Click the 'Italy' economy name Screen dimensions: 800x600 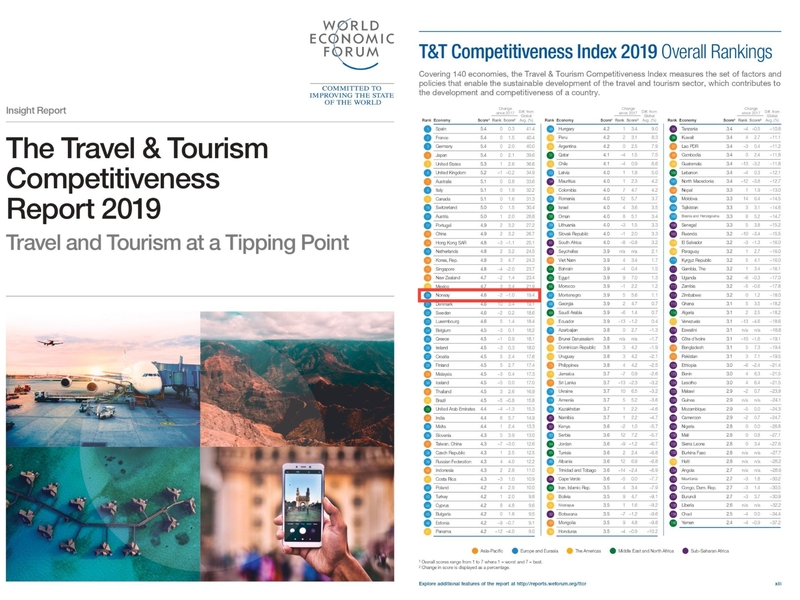[x=439, y=190]
